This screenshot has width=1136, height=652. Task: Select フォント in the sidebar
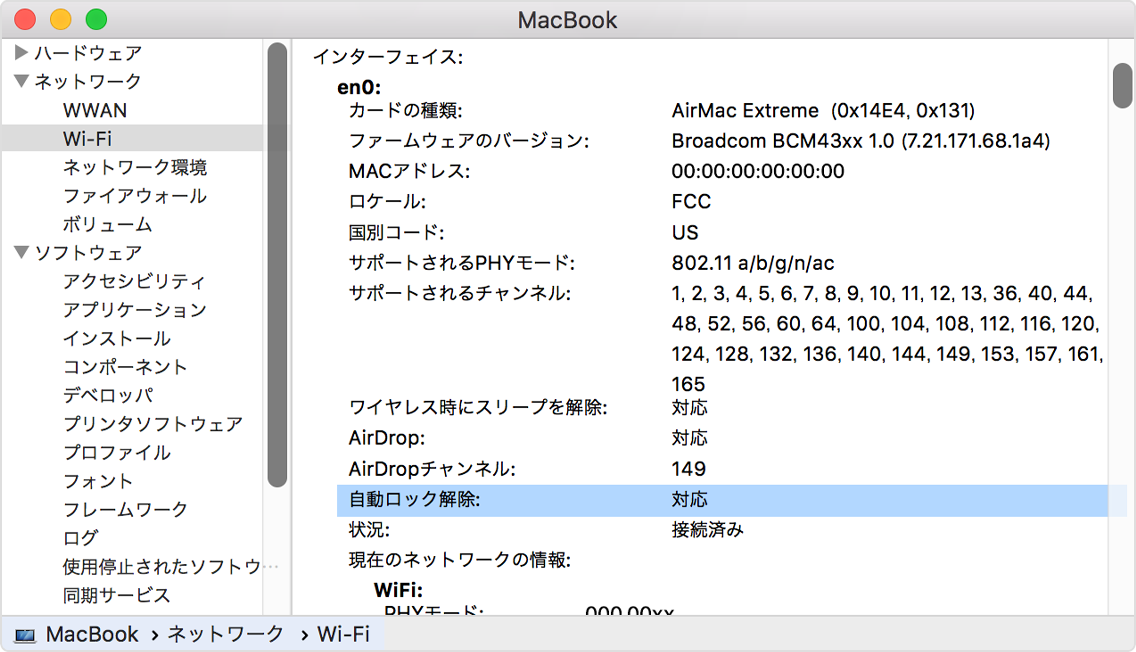(x=98, y=481)
